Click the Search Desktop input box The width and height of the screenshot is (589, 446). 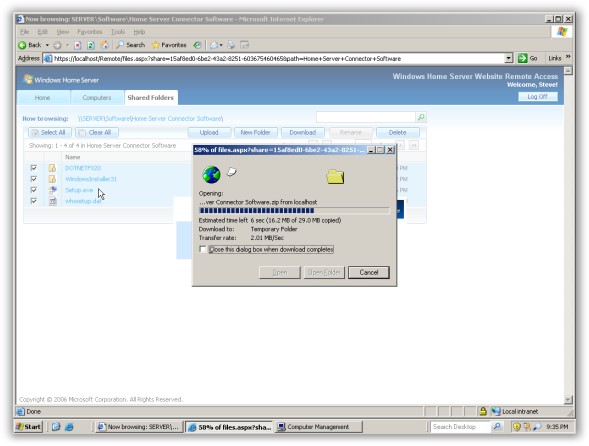460,427
